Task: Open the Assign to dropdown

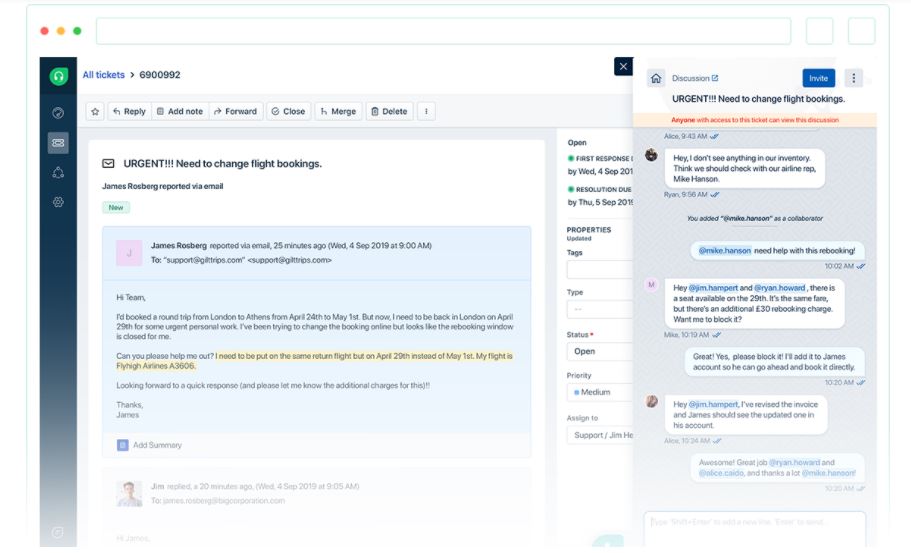Action: click(600, 435)
